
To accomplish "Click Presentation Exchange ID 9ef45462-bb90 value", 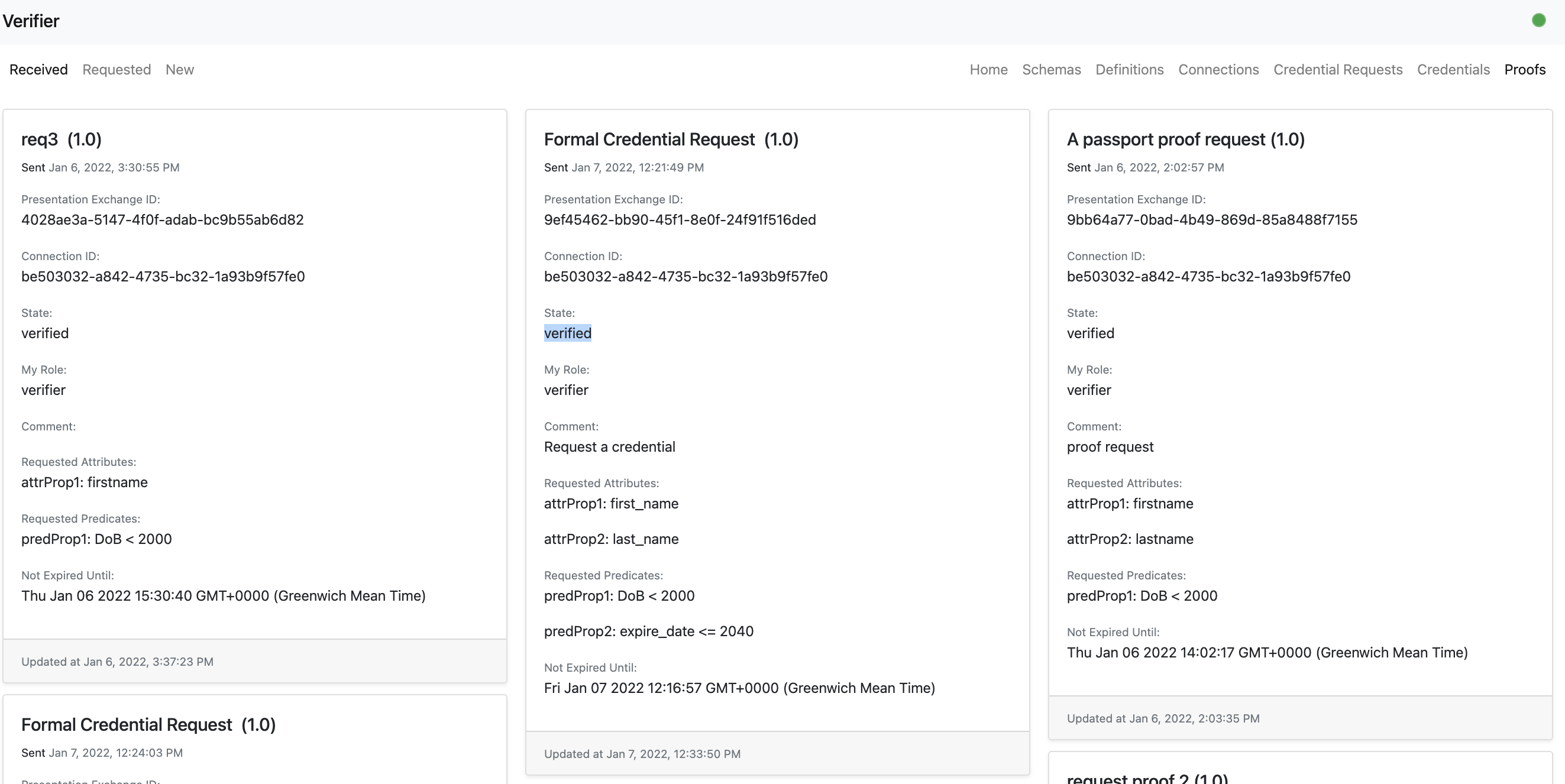I will (679, 220).
